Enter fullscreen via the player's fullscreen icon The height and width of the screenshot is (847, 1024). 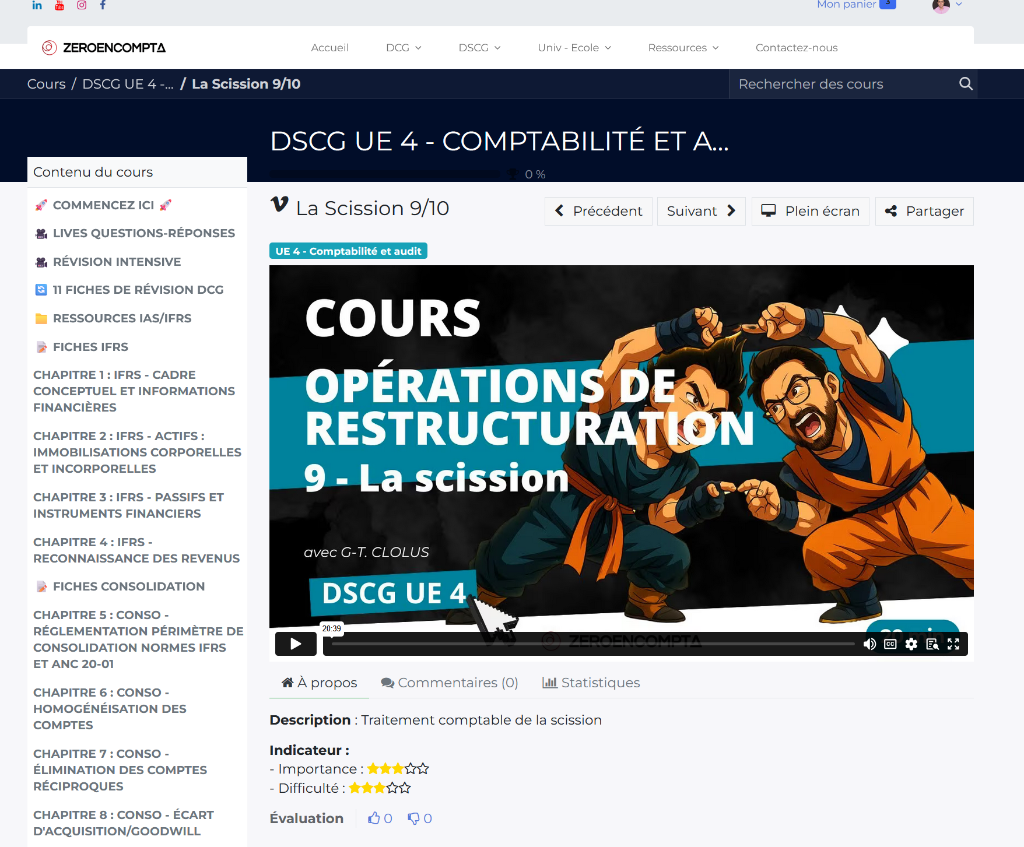954,644
